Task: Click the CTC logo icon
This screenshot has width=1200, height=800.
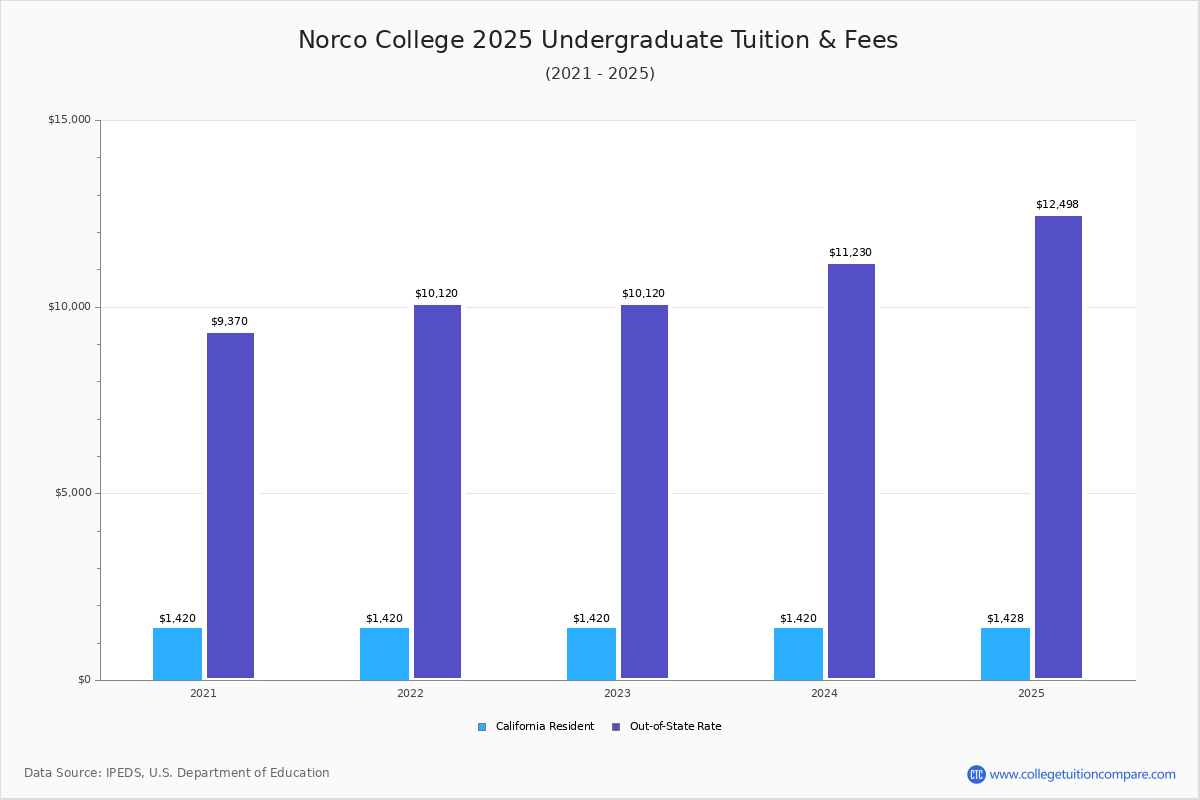Action: point(976,774)
